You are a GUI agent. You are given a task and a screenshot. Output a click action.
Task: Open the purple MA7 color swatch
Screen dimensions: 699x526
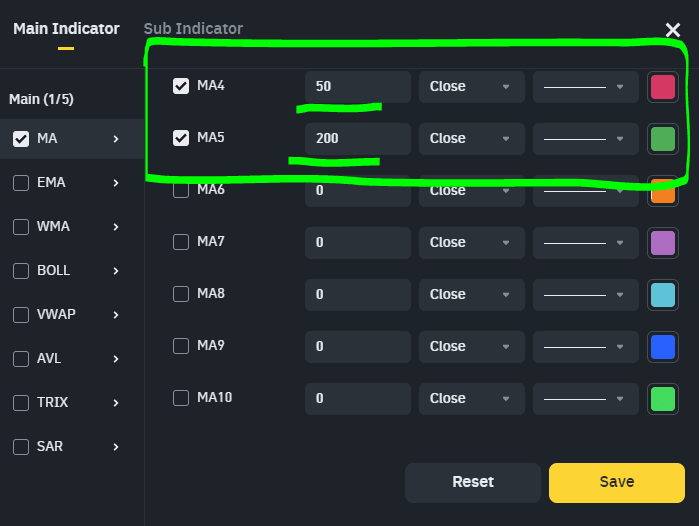point(662,242)
